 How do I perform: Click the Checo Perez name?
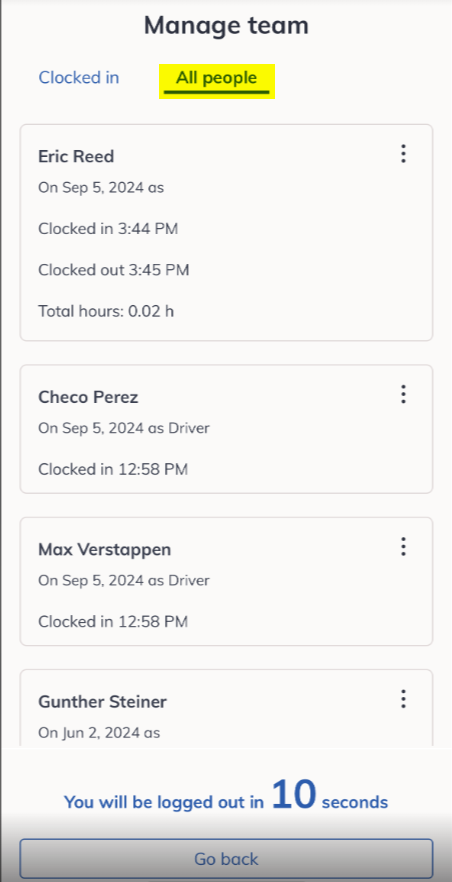pos(88,397)
